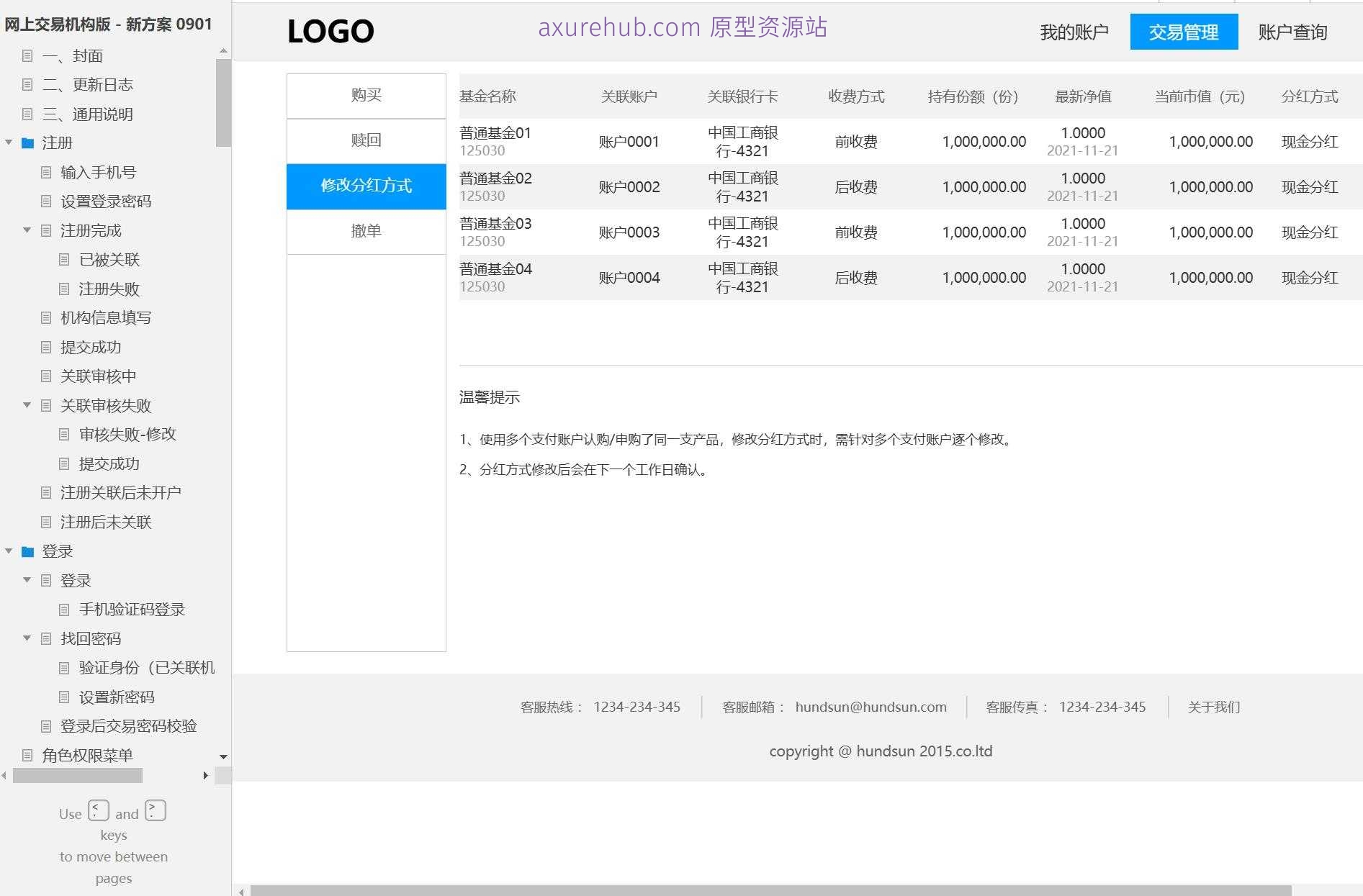This screenshot has width=1363, height=896.
Task: Collapse the 注册完成 tree branch
Action: [x=27, y=230]
